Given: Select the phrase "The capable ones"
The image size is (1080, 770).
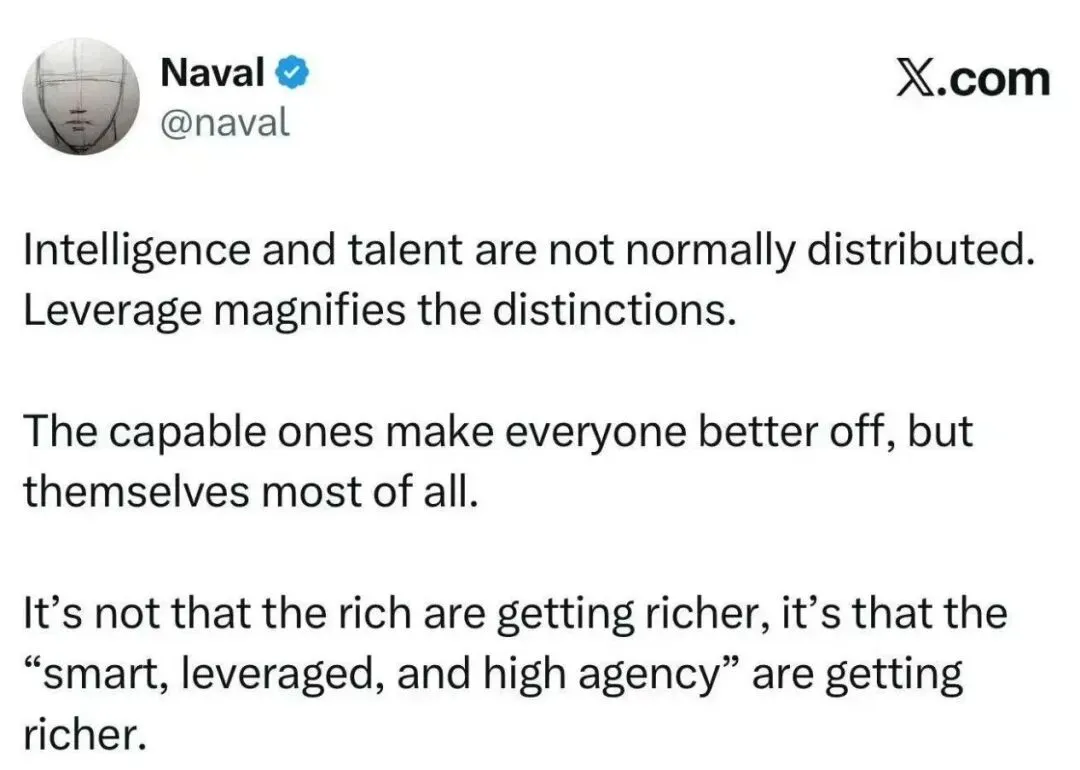Looking at the screenshot, I should pos(198,432).
